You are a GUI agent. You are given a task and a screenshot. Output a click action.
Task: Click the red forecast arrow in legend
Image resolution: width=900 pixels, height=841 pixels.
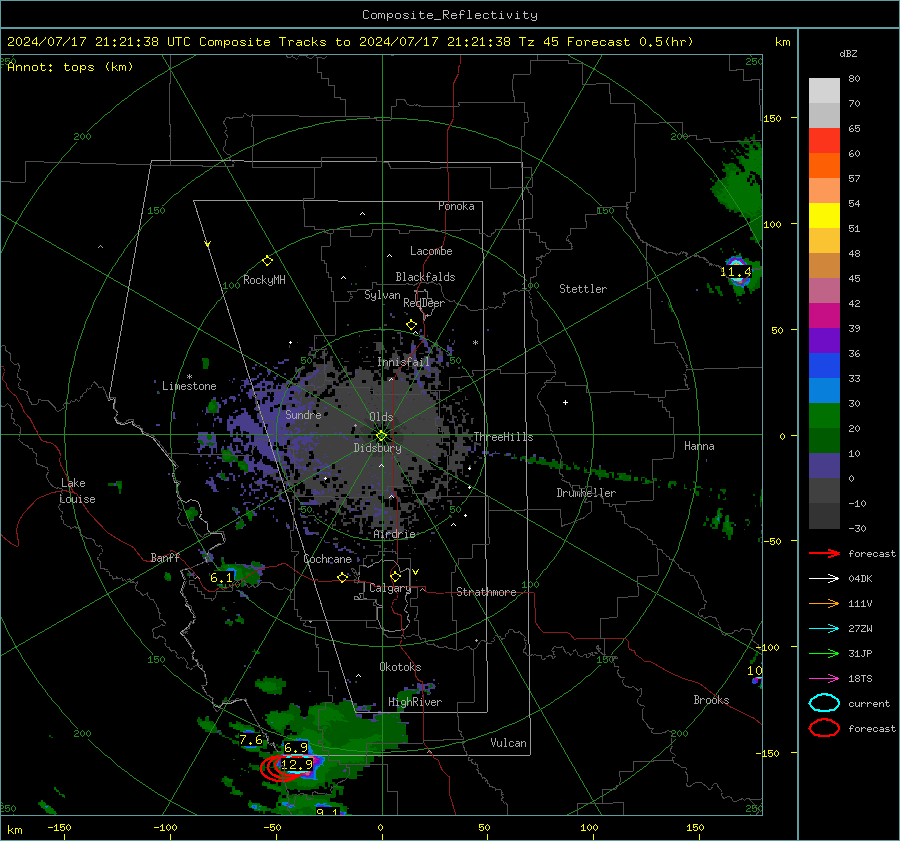point(824,553)
